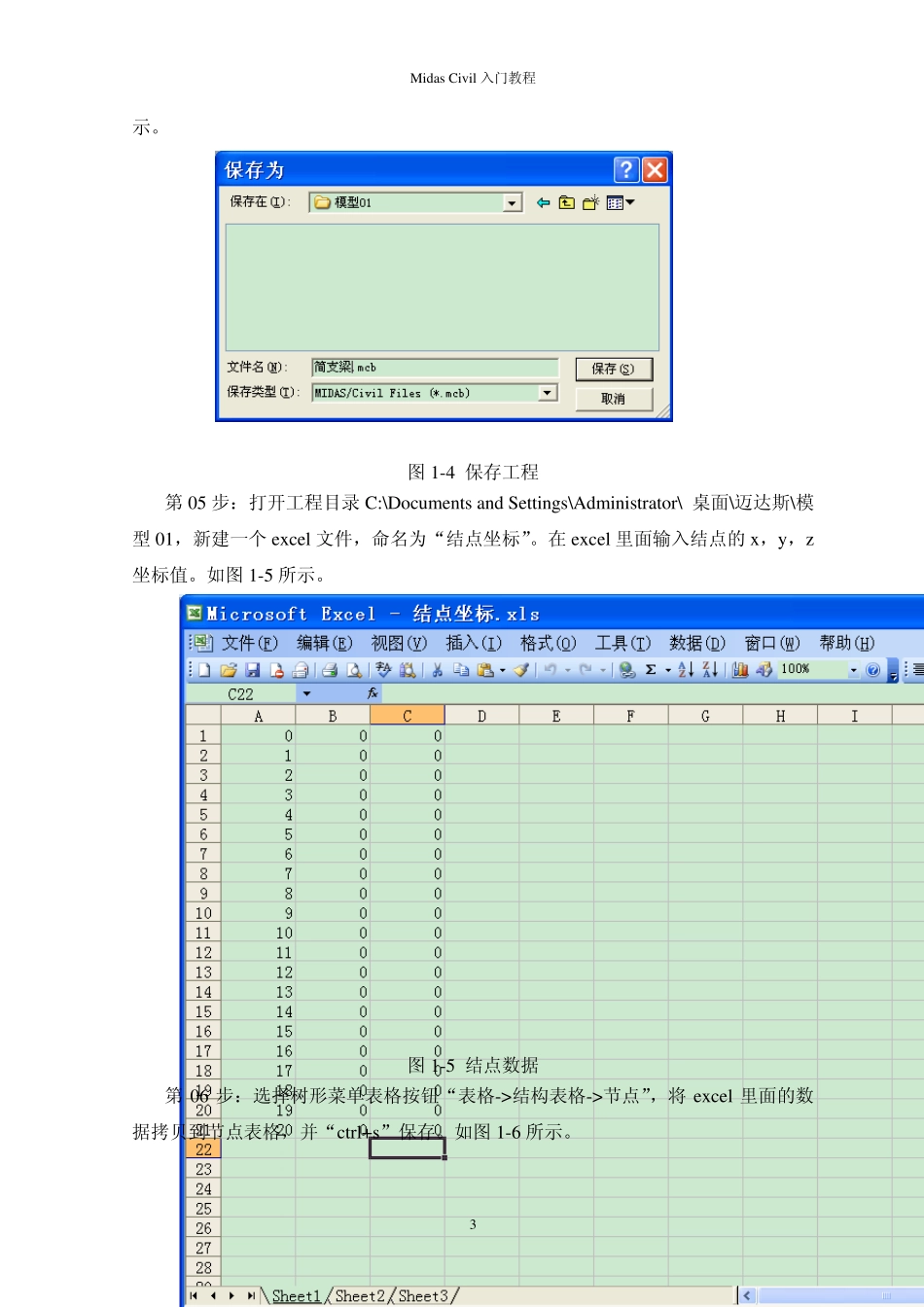
Task: Click the Sort Ascending A-Z icon
Action: [686, 670]
